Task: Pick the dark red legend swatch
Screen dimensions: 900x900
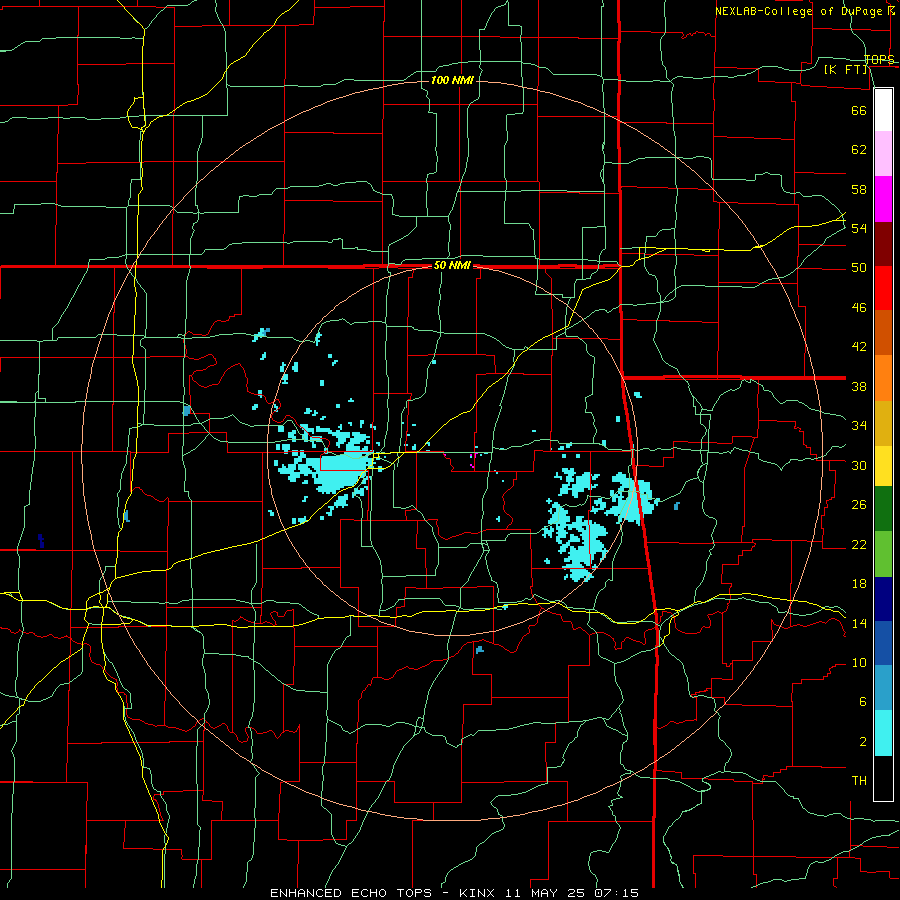Action: (883, 244)
